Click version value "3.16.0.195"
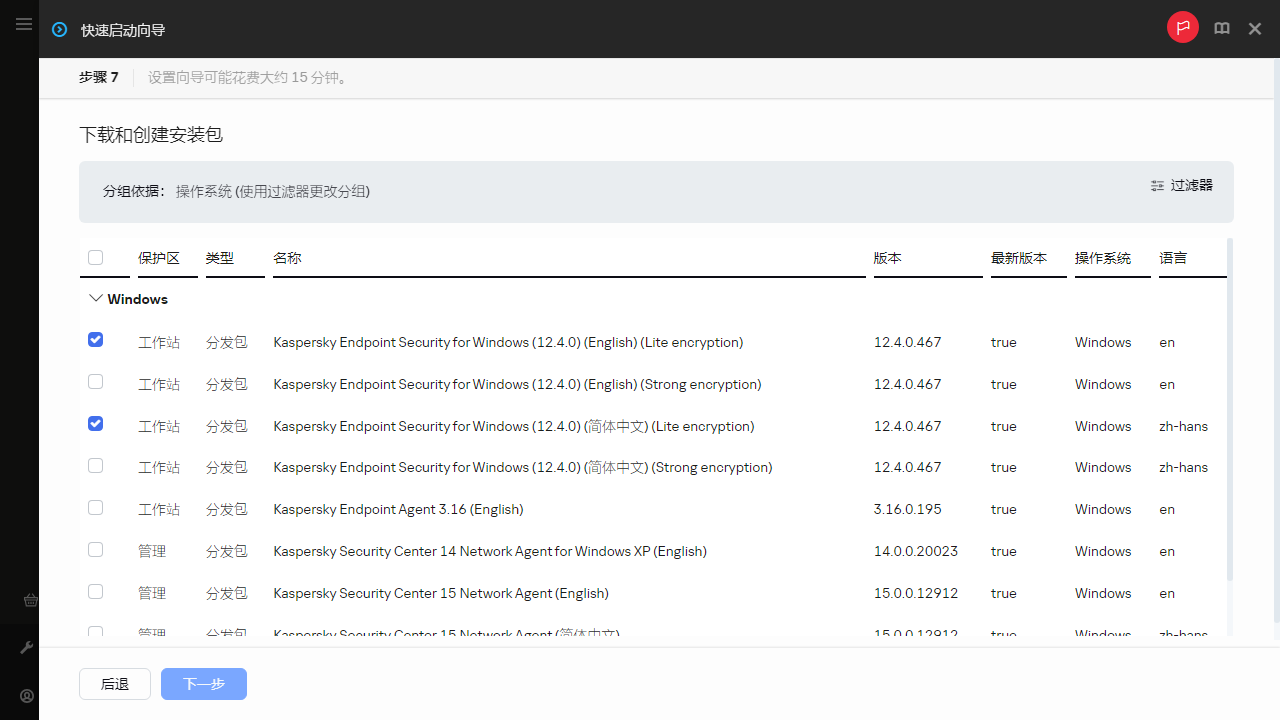The height and width of the screenshot is (720, 1280). coord(908,509)
